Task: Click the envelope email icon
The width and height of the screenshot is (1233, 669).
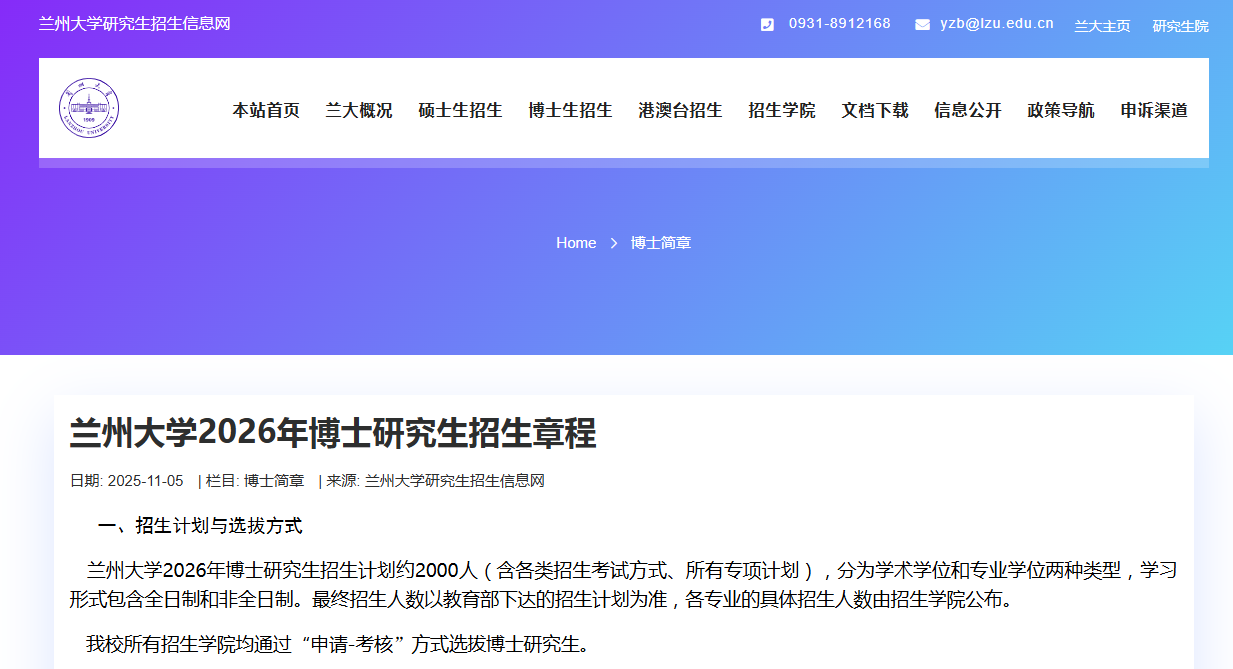Action: (x=922, y=25)
